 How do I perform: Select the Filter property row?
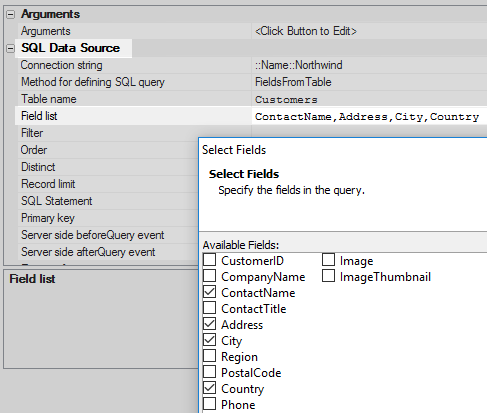108,133
